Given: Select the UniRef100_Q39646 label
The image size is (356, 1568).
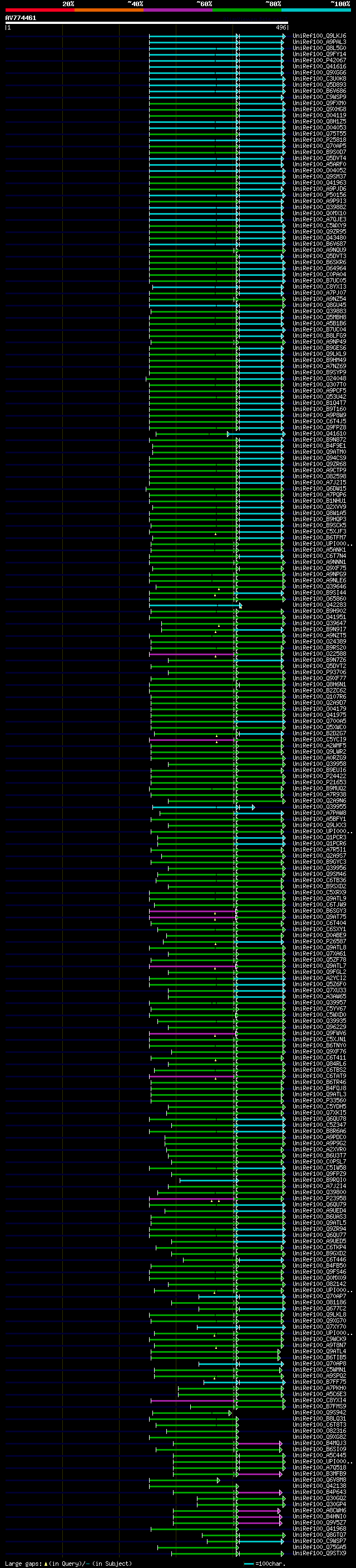Looking at the screenshot, I should [319, 586].
